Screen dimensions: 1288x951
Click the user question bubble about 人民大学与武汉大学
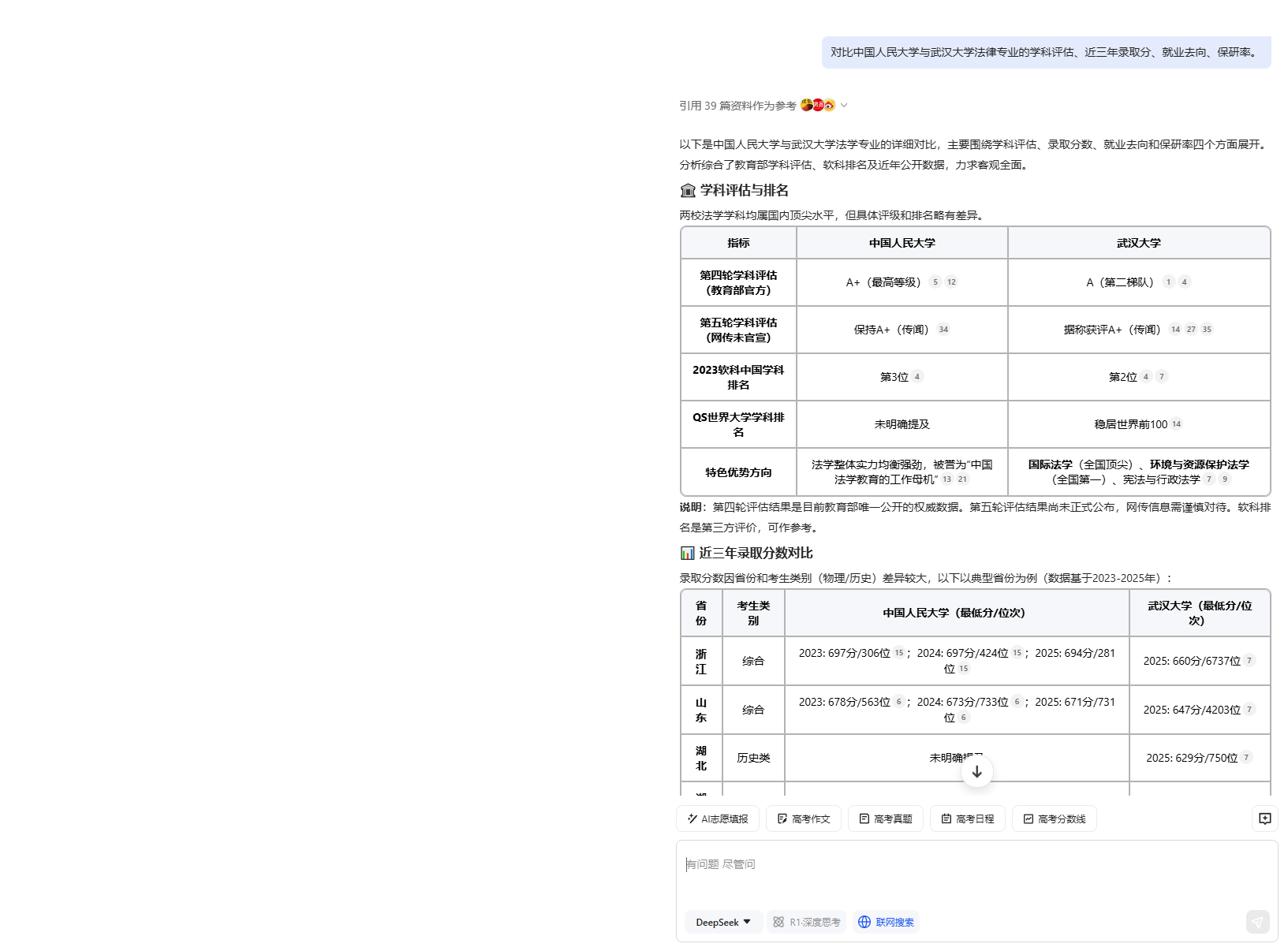[1046, 52]
